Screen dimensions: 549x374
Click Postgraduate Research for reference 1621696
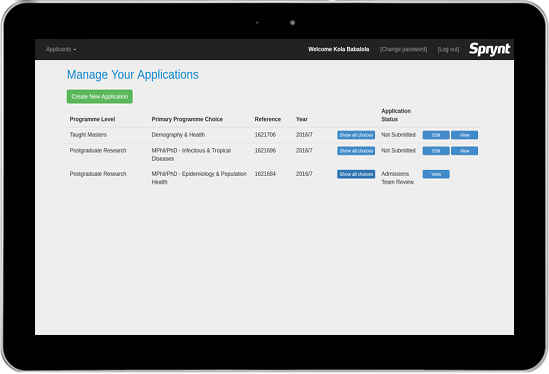[x=98, y=151]
